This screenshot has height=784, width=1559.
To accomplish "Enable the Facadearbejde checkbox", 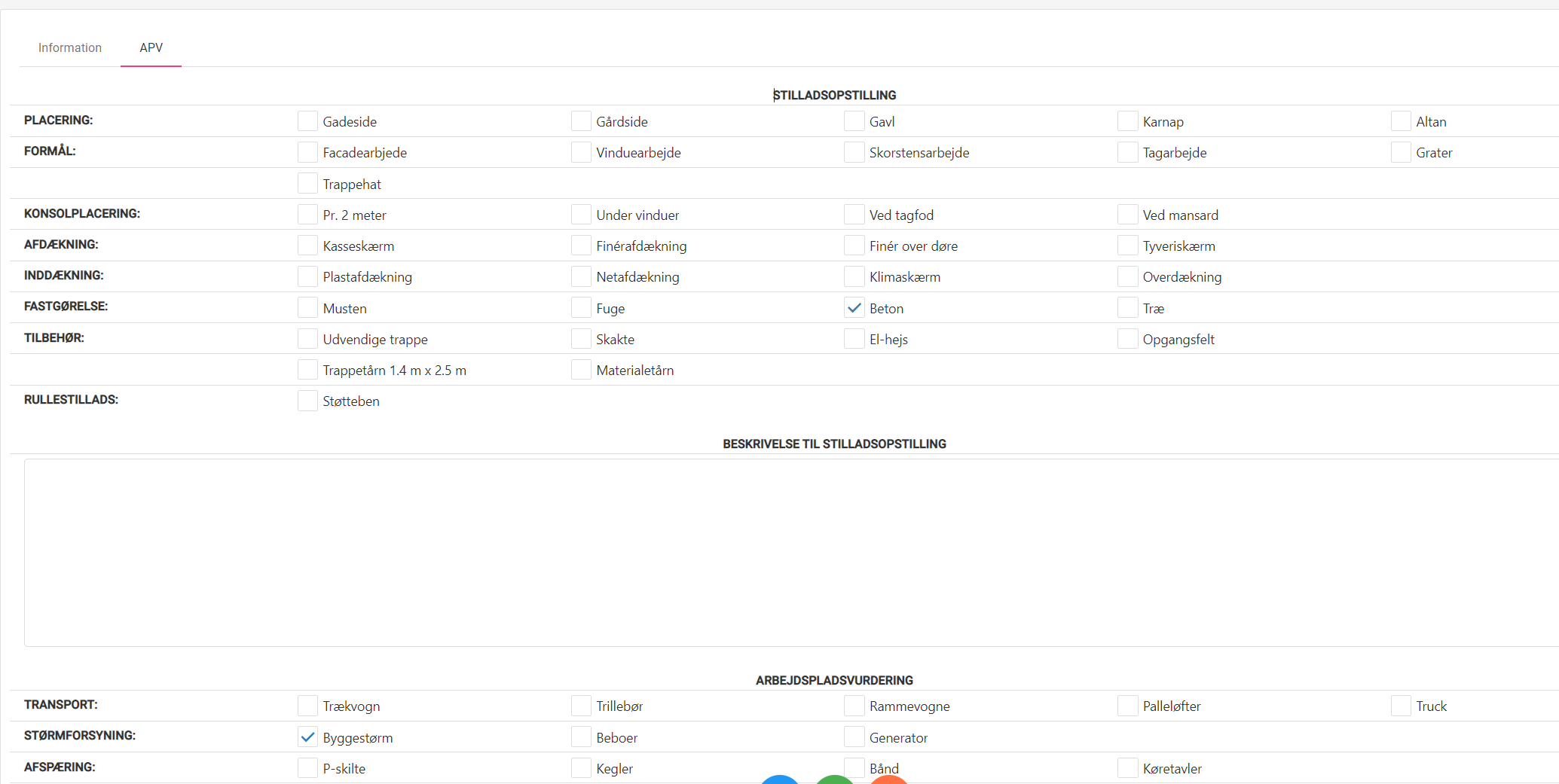I will (307, 152).
